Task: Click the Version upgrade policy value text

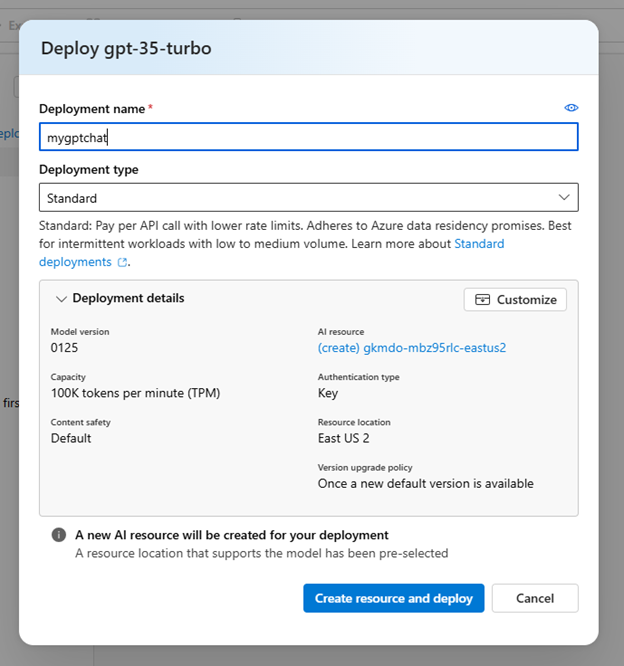Action: click(x=425, y=483)
